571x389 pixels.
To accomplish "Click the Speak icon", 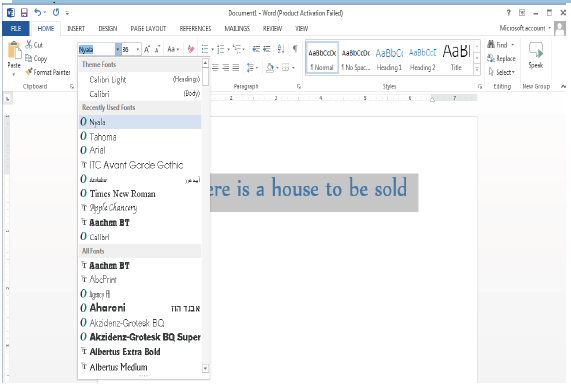I will [x=536, y=55].
